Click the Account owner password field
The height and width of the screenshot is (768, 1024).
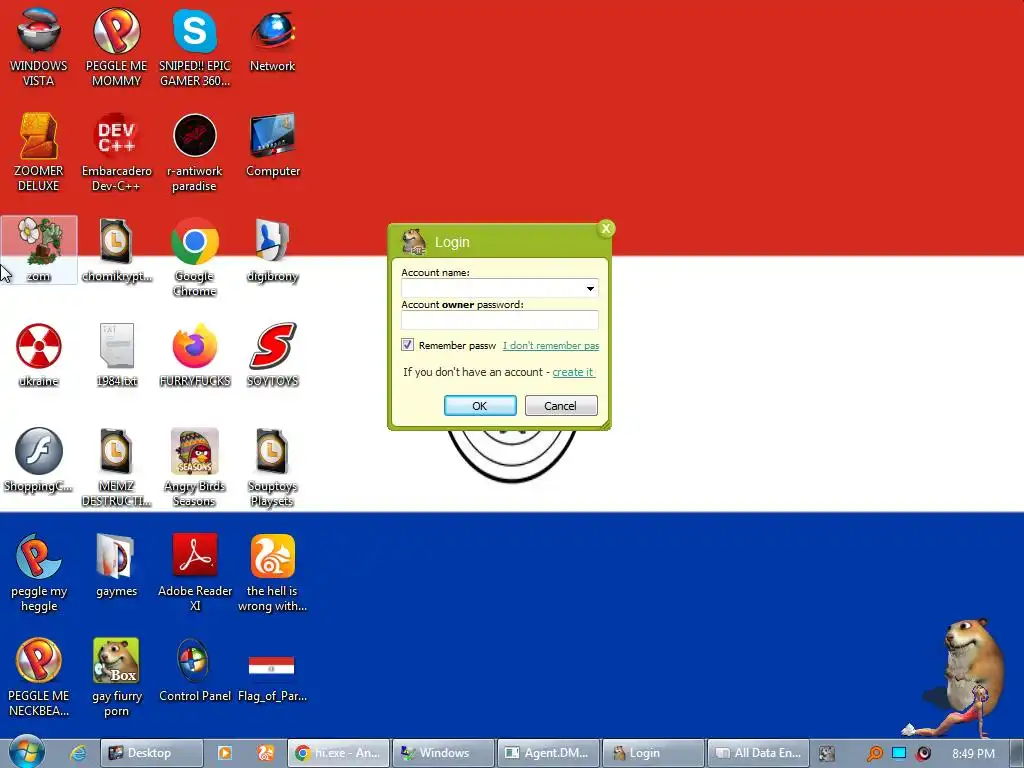(x=500, y=320)
